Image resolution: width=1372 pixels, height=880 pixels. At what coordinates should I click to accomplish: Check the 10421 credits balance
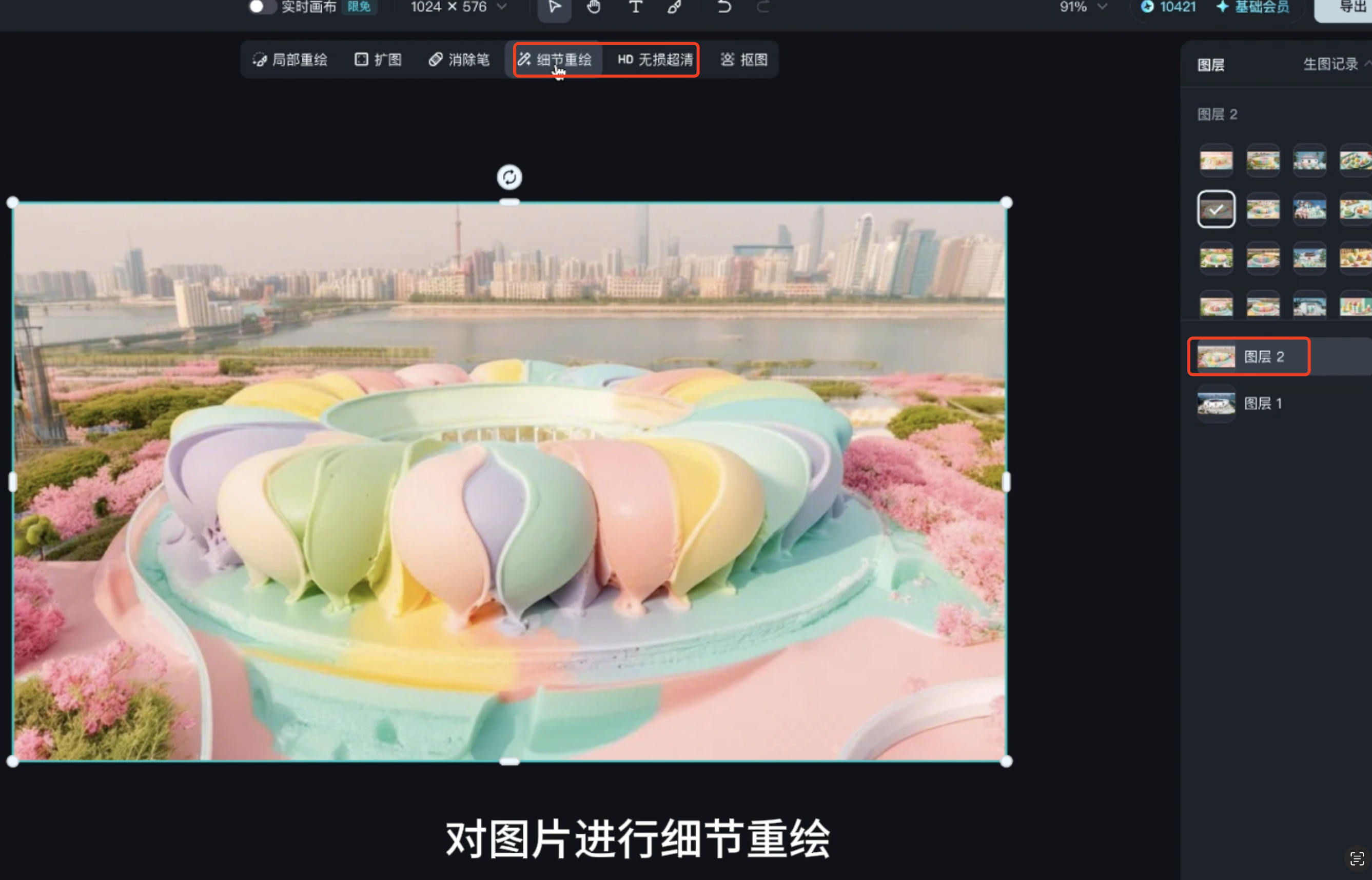coord(1168,7)
